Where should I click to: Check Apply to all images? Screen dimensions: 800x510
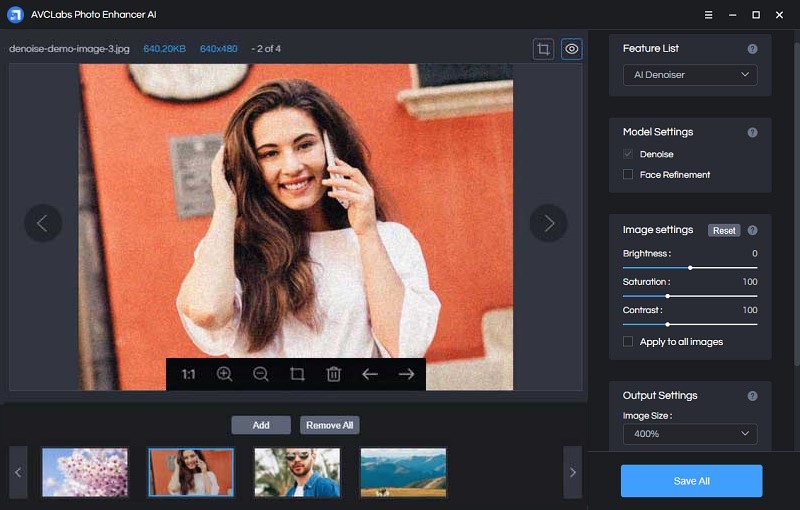pyautogui.click(x=628, y=342)
